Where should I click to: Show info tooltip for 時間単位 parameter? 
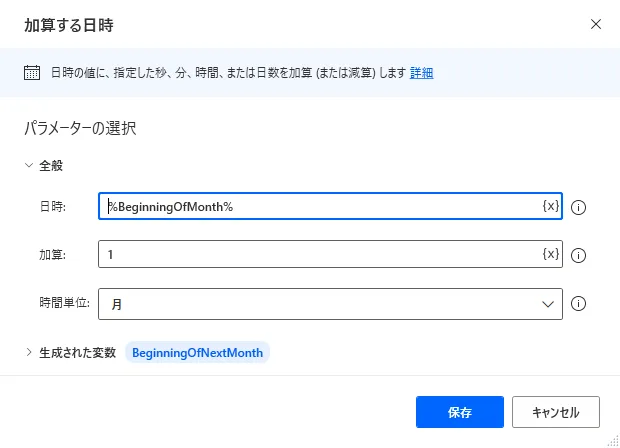pos(578,303)
